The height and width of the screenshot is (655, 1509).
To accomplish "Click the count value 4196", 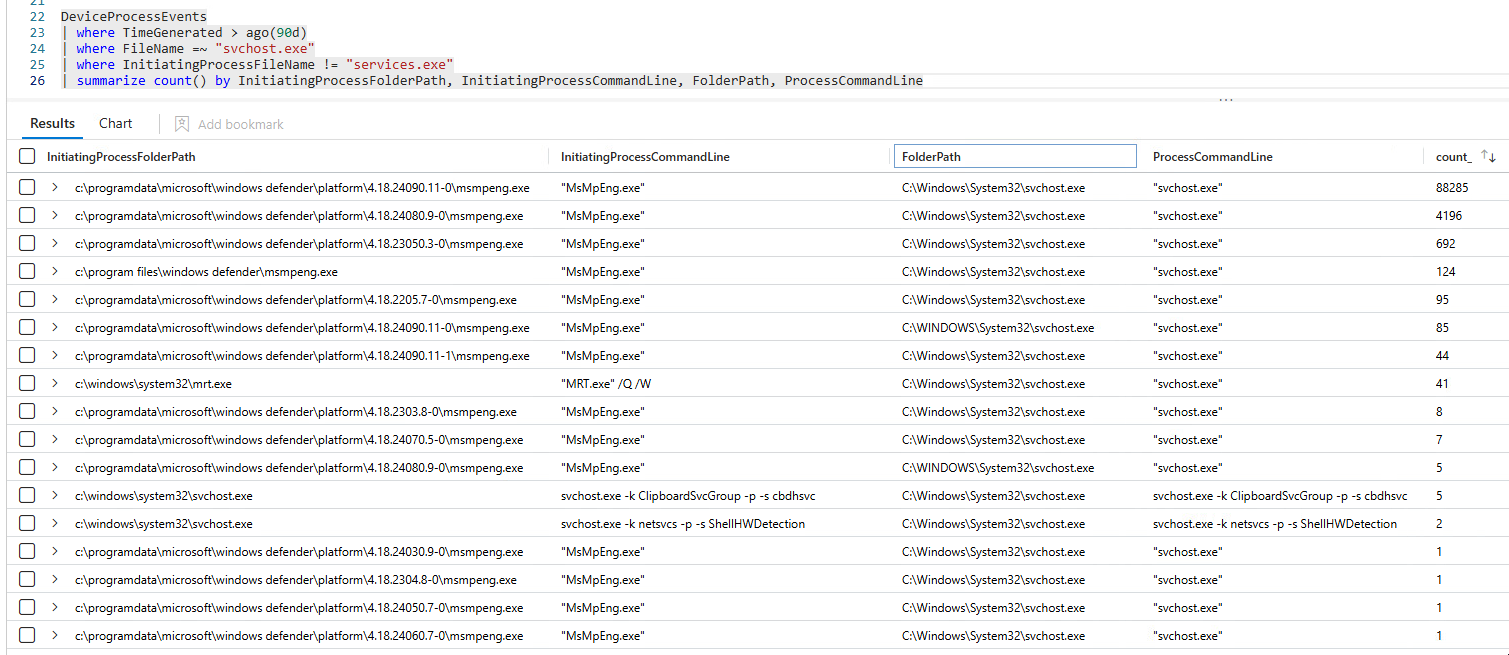I will [x=1449, y=216].
